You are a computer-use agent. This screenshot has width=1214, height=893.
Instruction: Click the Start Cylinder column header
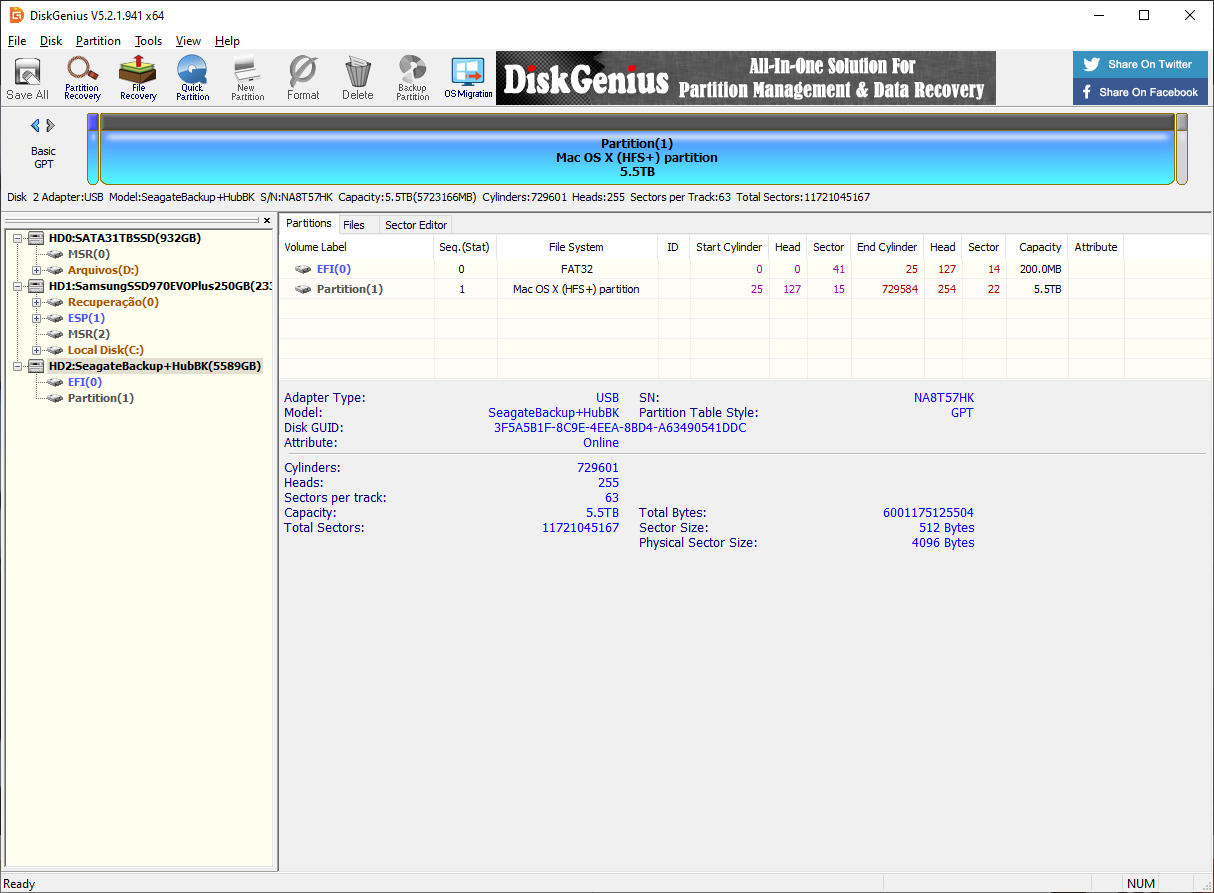pos(729,247)
